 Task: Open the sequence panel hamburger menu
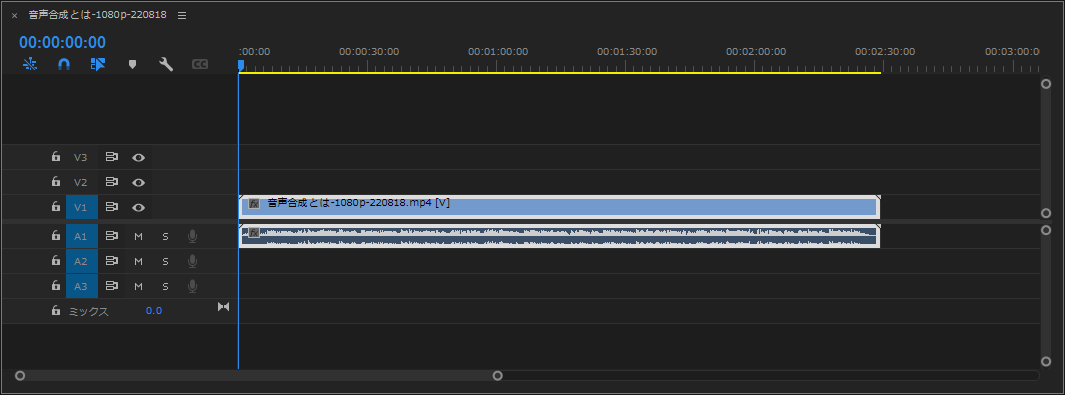(181, 15)
